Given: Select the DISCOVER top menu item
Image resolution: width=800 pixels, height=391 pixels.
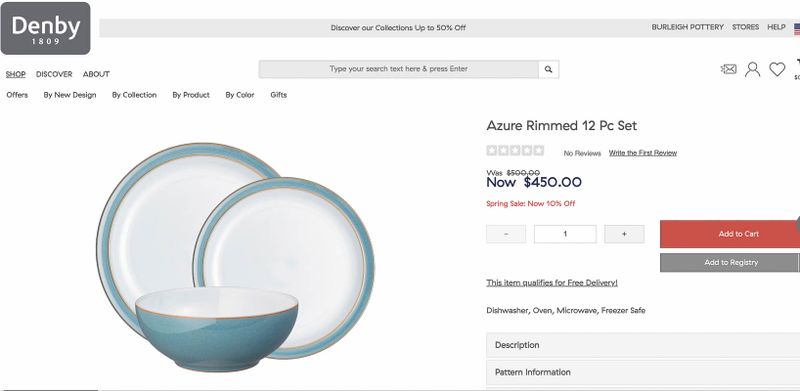Looking at the screenshot, I should pos(54,74).
